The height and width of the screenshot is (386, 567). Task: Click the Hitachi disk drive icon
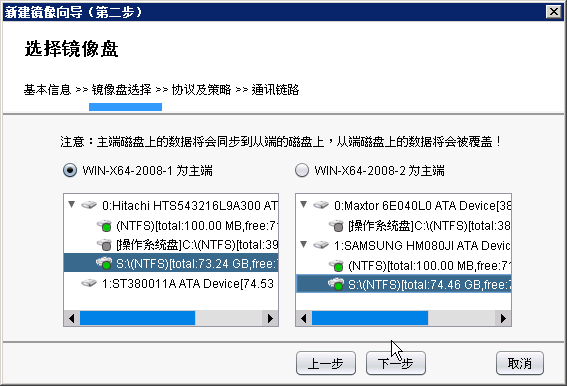pos(89,205)
